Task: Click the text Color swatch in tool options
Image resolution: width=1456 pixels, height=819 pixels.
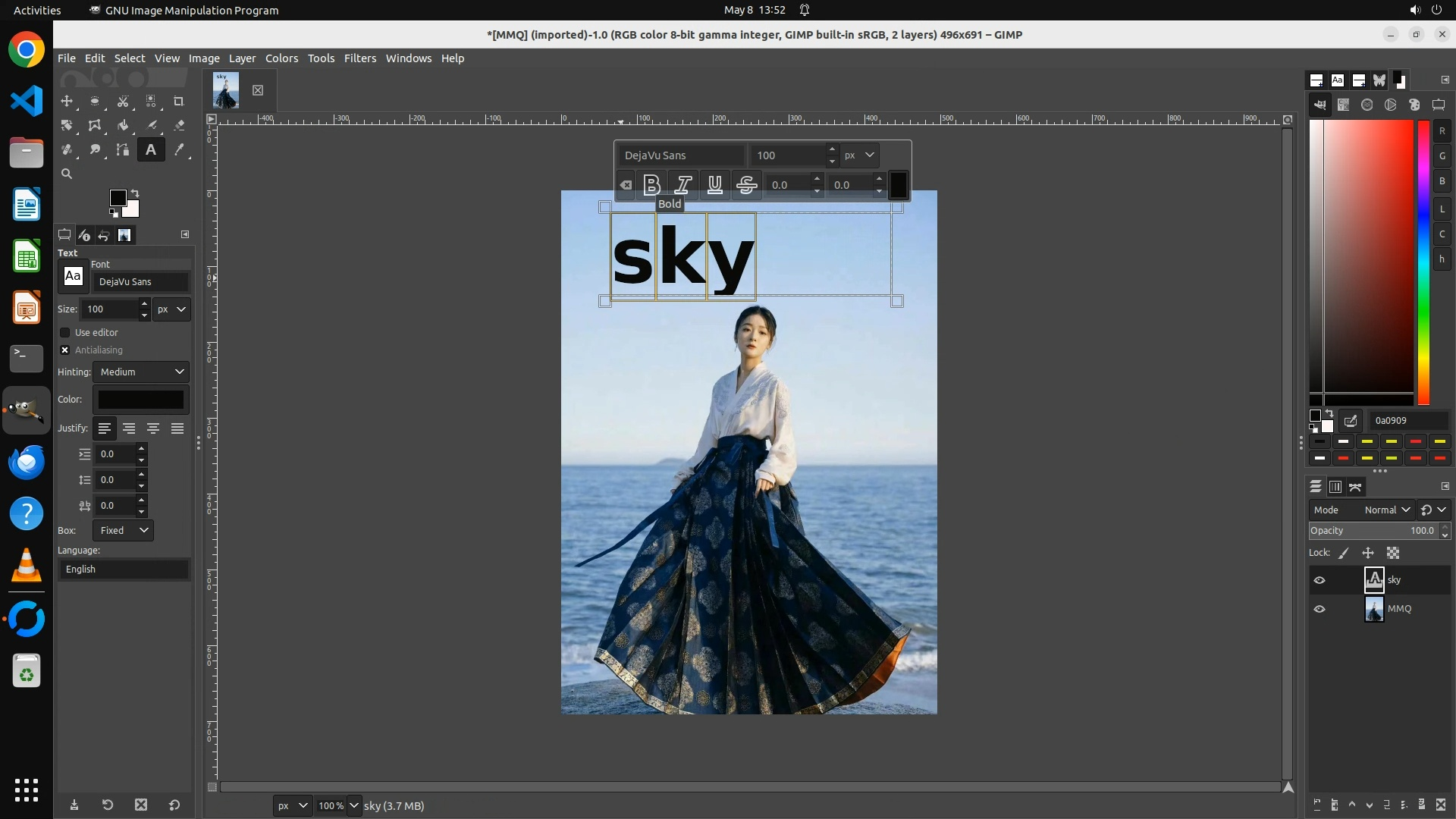Action: 141,399
